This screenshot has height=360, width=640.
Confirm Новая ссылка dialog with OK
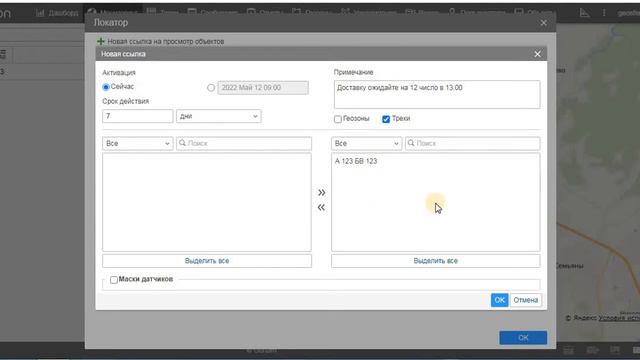500,300
